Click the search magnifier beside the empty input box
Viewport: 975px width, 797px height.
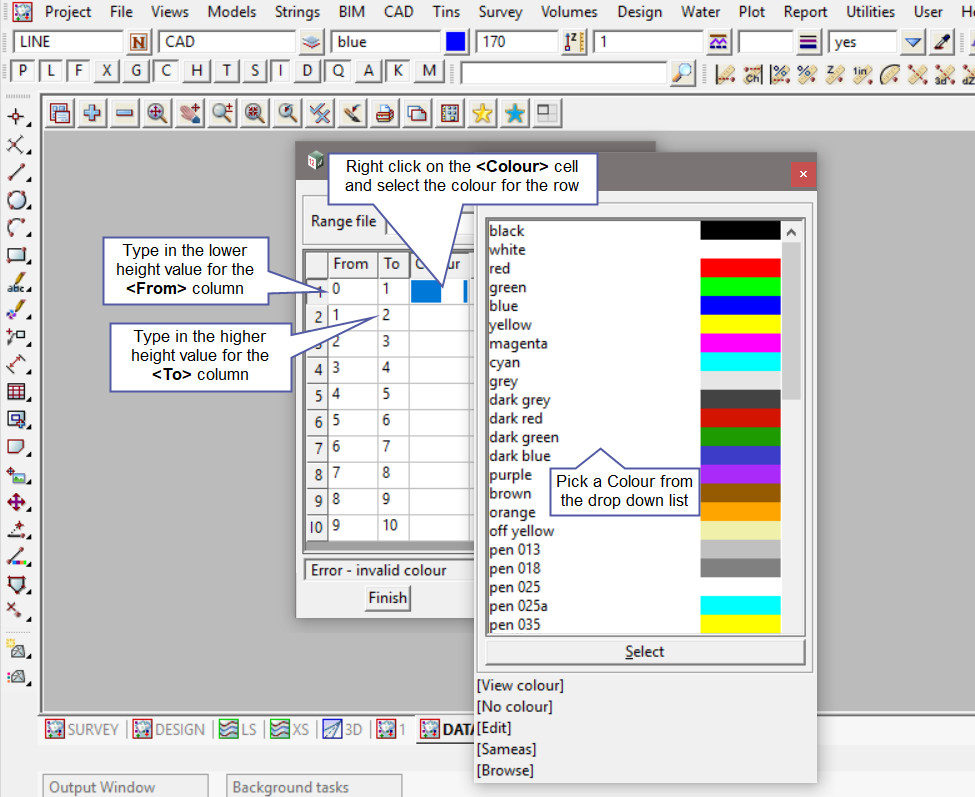[x=682, y=73]
